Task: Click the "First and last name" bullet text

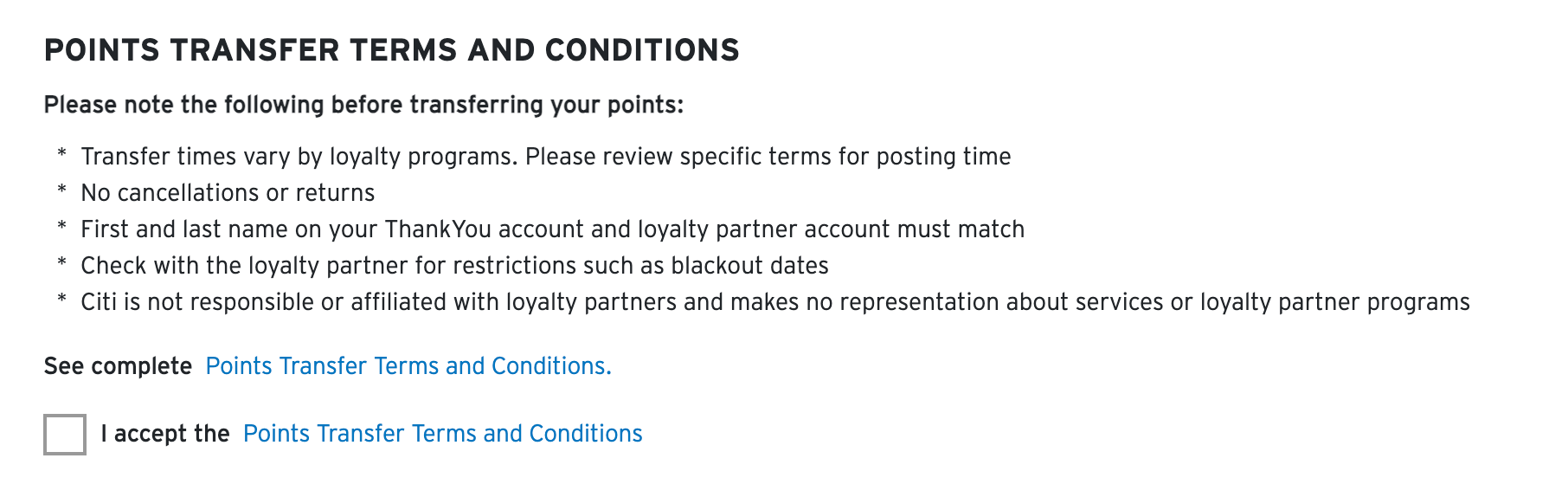Action: click(552, 229)
